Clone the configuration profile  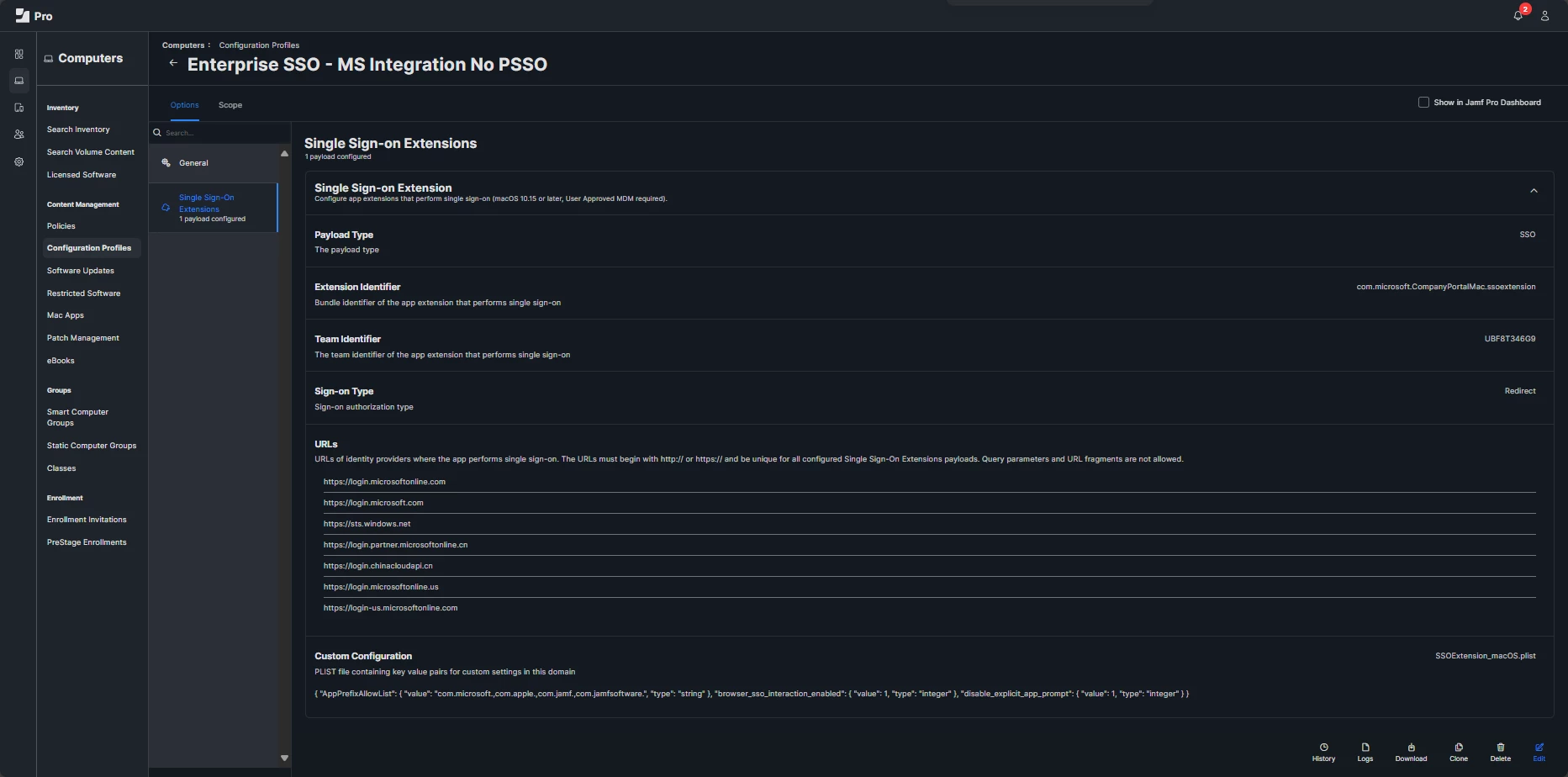[1459, 752]
